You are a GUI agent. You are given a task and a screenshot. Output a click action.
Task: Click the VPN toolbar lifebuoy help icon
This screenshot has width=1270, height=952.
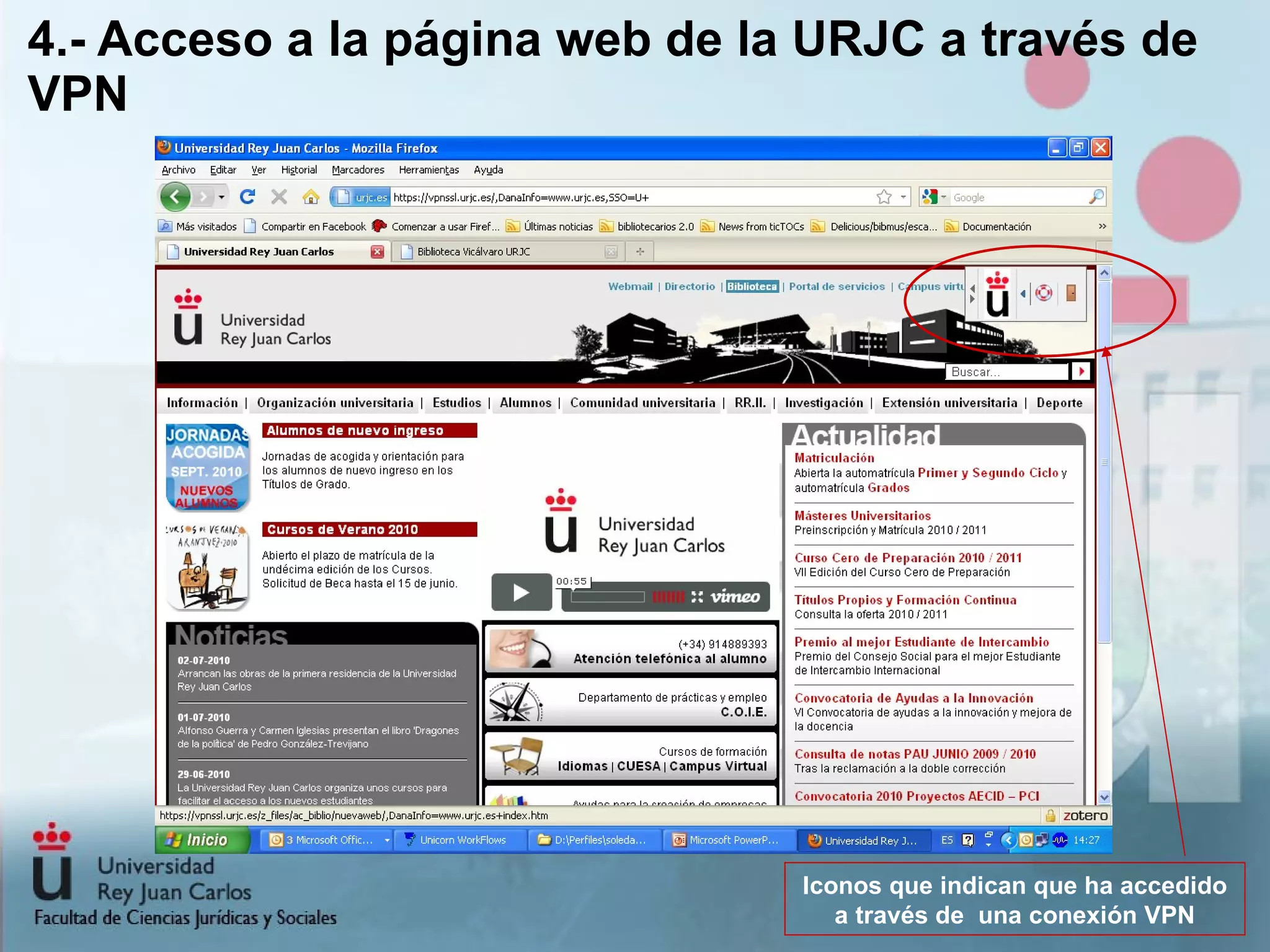pos(1044,293)
